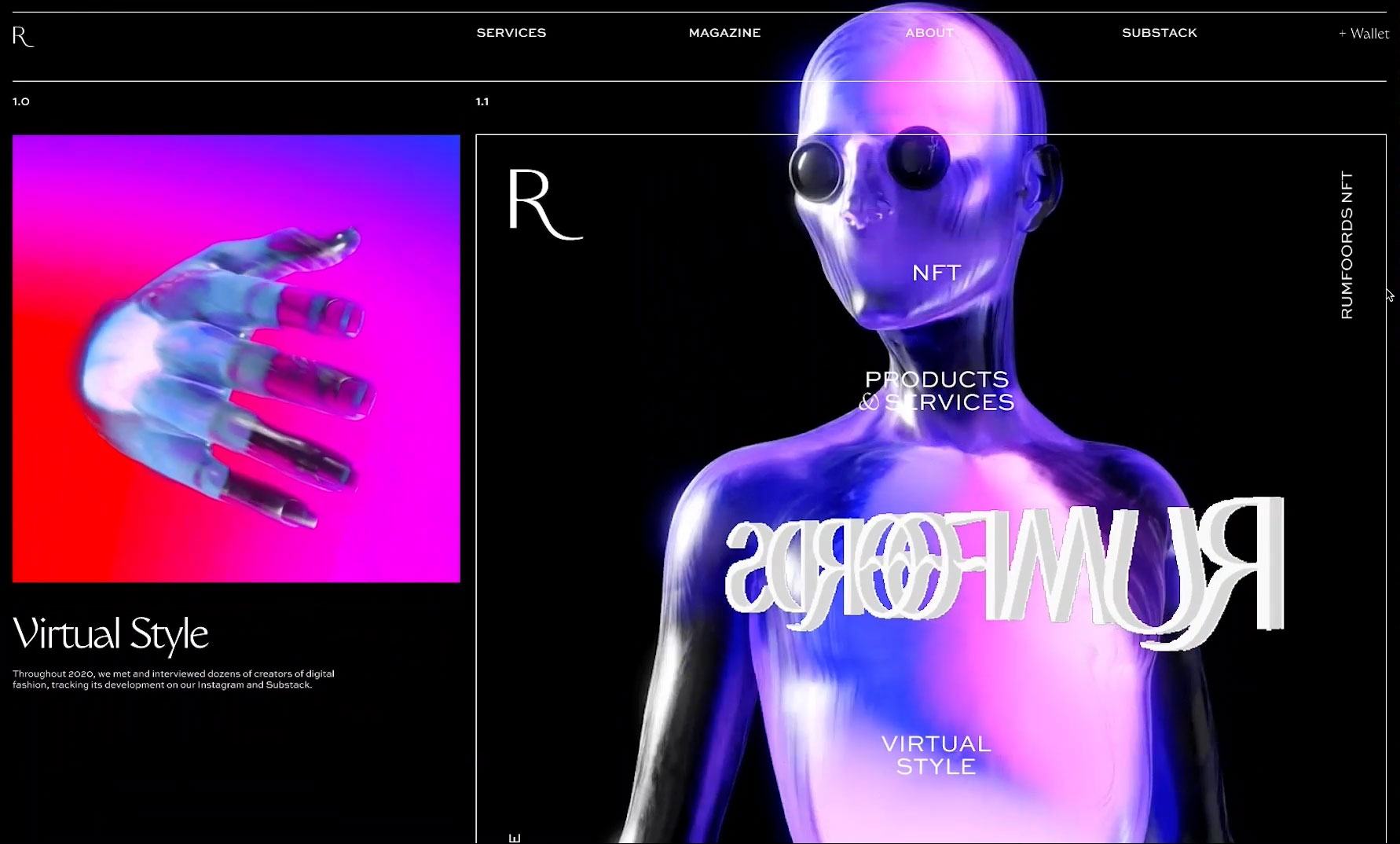Click the vertical Rumfoords NFT text
The width and height of the screenshot is (1400, 844).
click(1347, 244)
